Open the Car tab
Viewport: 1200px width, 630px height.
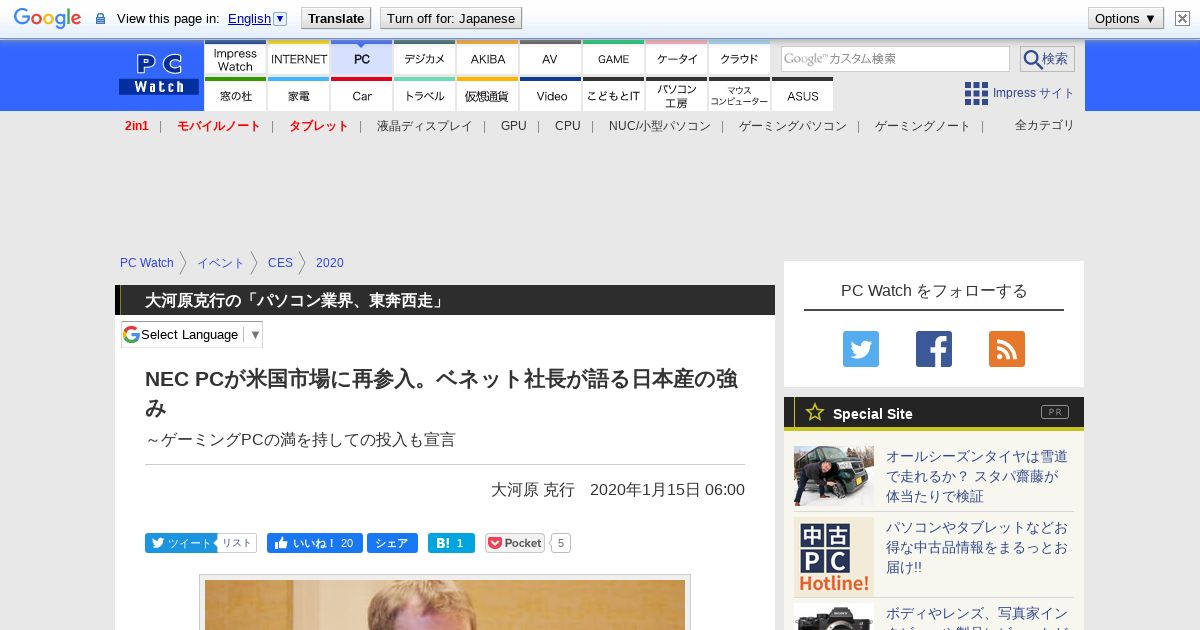click(362, 95)
